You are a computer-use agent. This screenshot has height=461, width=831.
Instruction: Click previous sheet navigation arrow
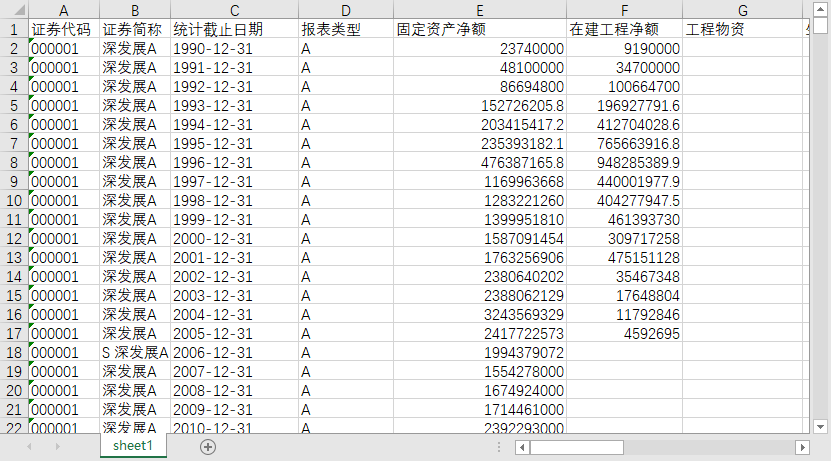(x=29, y=447)
